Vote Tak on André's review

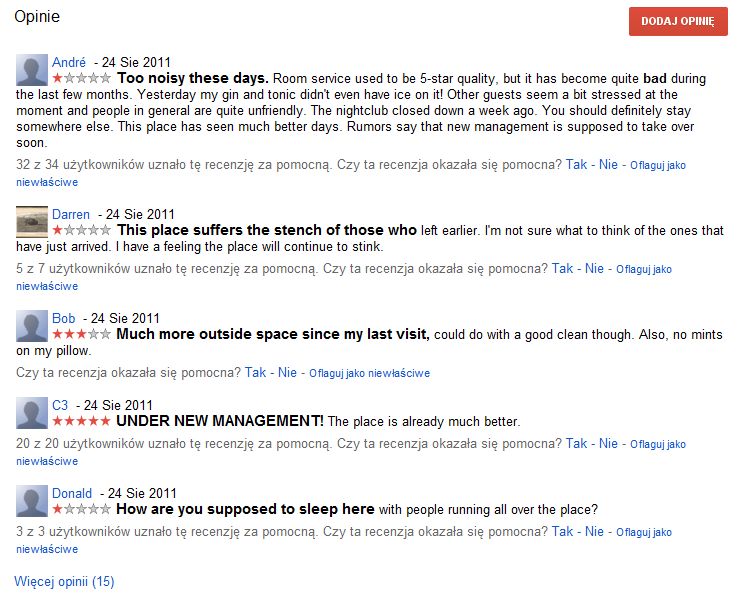tap(576, 165)
